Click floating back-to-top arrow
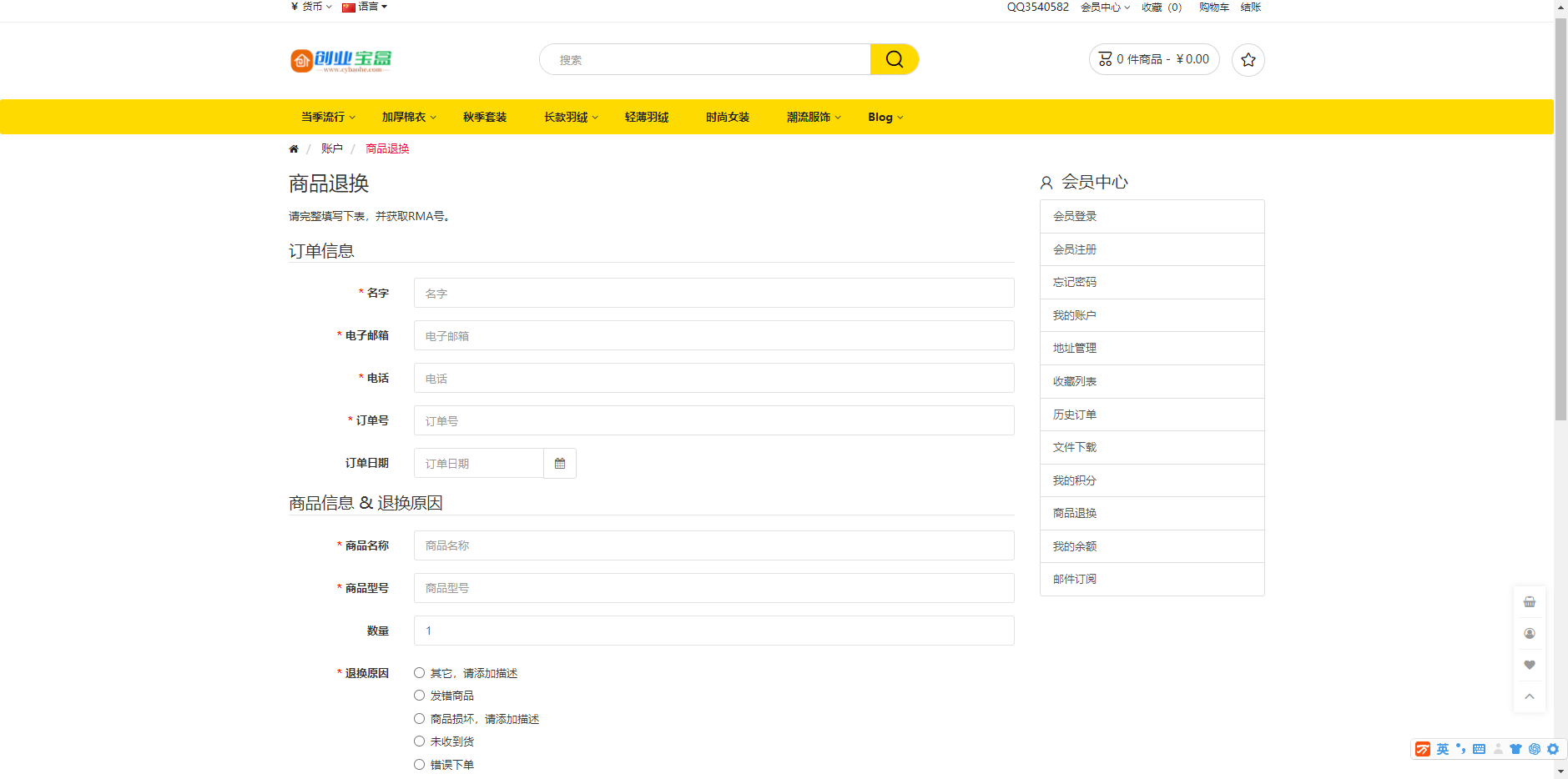1568x779 pixels. (1529, 696)
